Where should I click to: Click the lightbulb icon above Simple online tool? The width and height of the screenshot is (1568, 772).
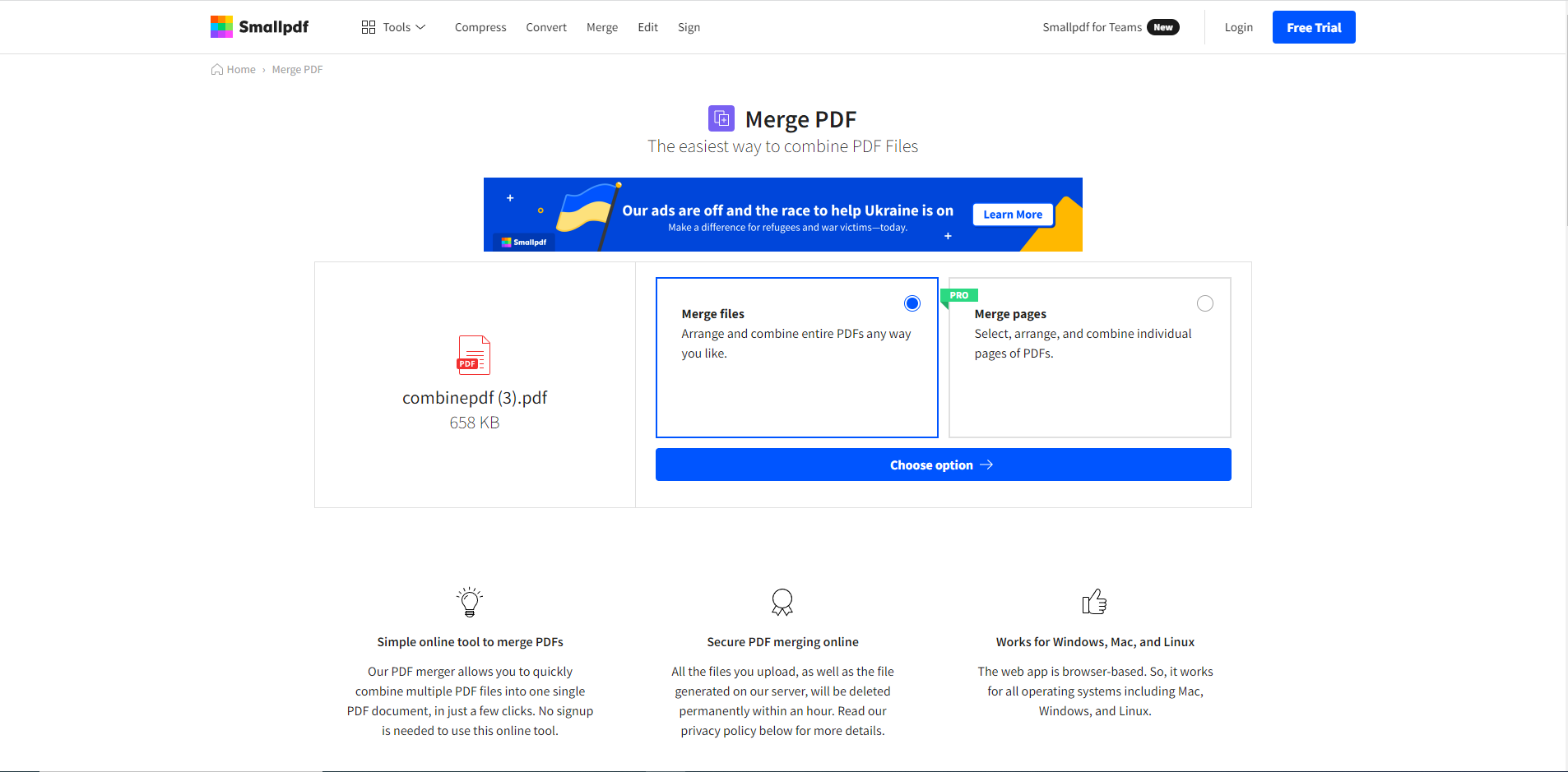point(470,601)
